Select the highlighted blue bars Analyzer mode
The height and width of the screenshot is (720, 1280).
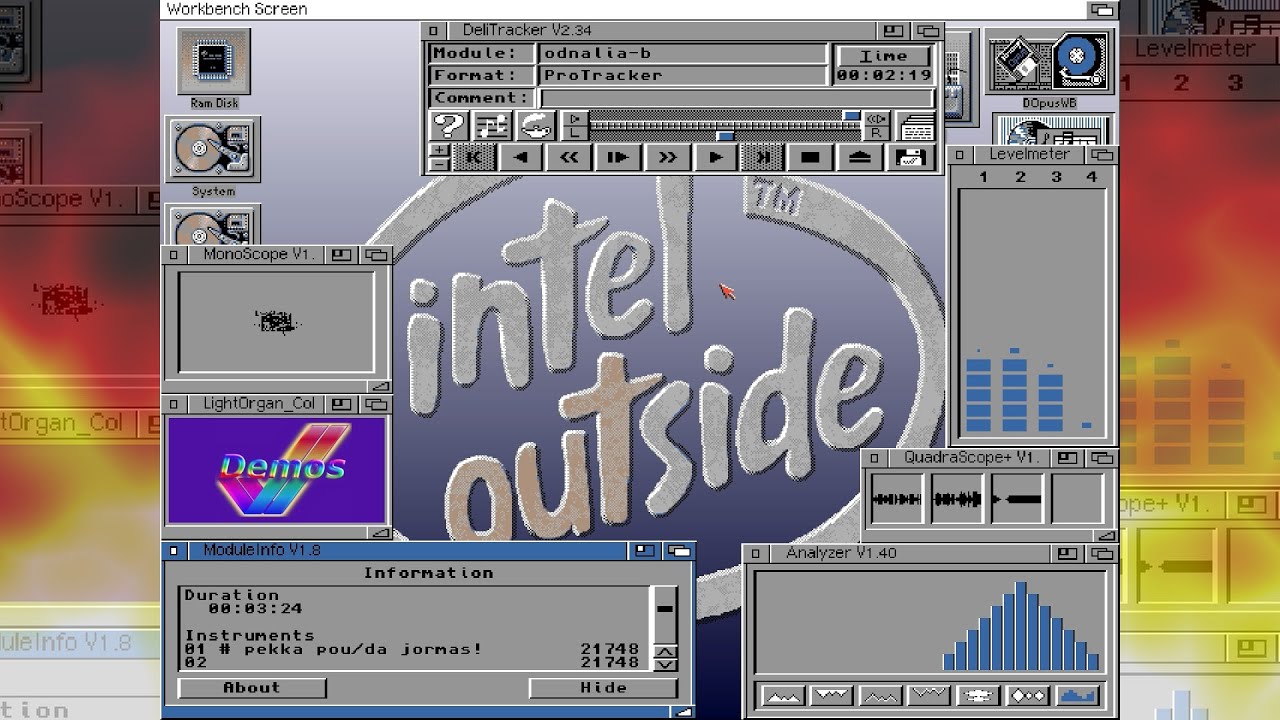click(1076, 695)
